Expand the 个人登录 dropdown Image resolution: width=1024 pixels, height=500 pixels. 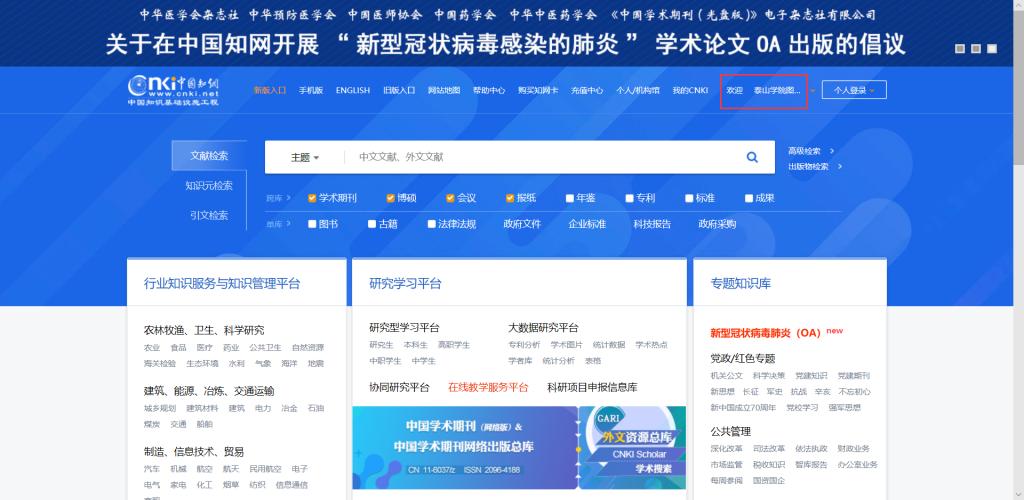coord(853,90)
